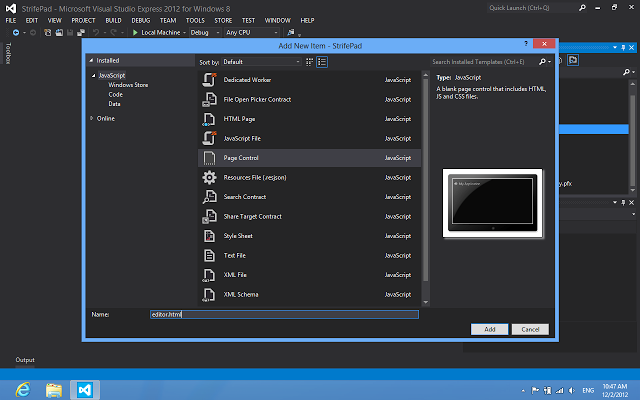The width and height of the screenshot is (640, 400).
Task: Click the dialog help question mark
Action: 526,43
